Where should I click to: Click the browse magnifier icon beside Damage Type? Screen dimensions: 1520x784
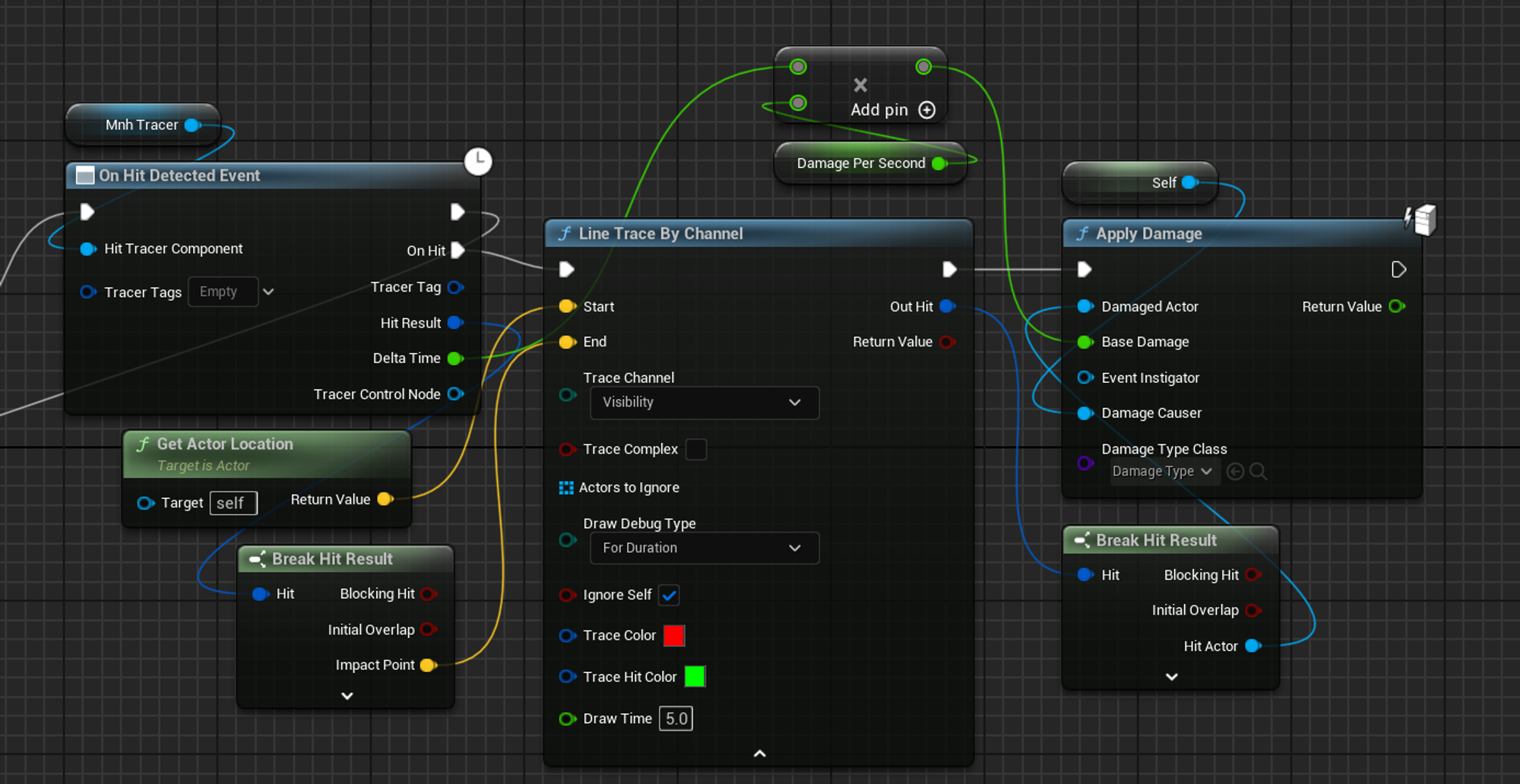click(x=1258, y=472)
